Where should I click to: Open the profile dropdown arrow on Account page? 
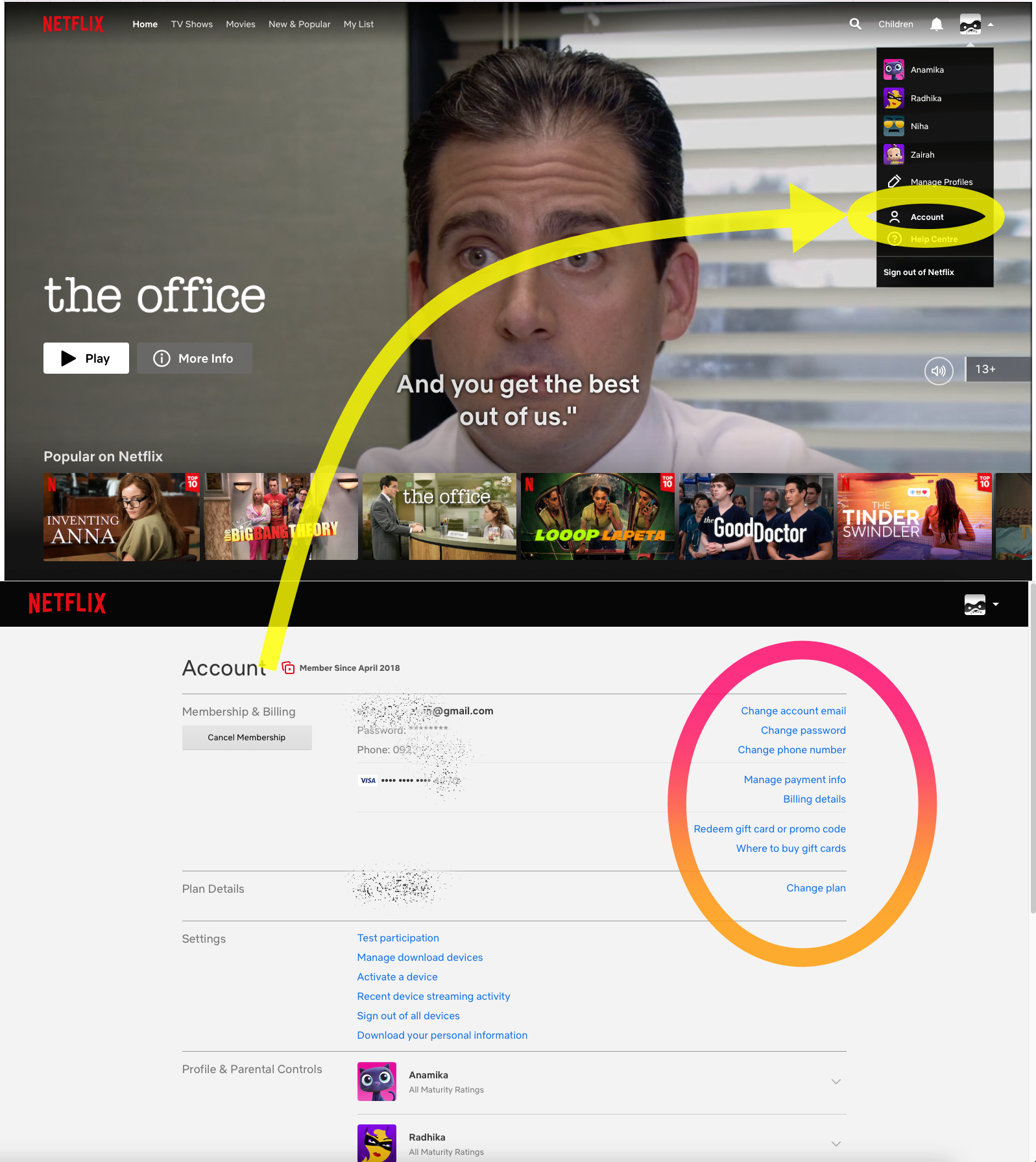pos(996,605)
